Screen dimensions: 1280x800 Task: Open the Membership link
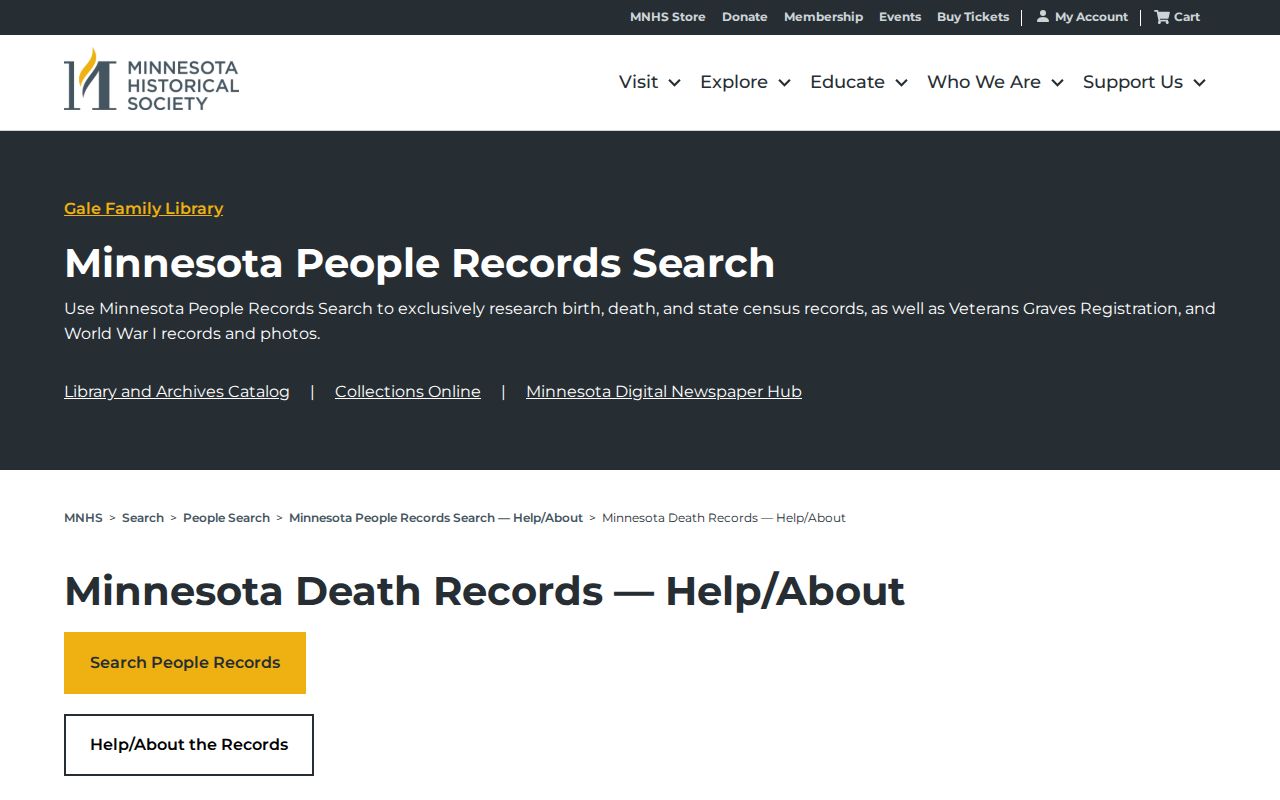tap(823, 17)
